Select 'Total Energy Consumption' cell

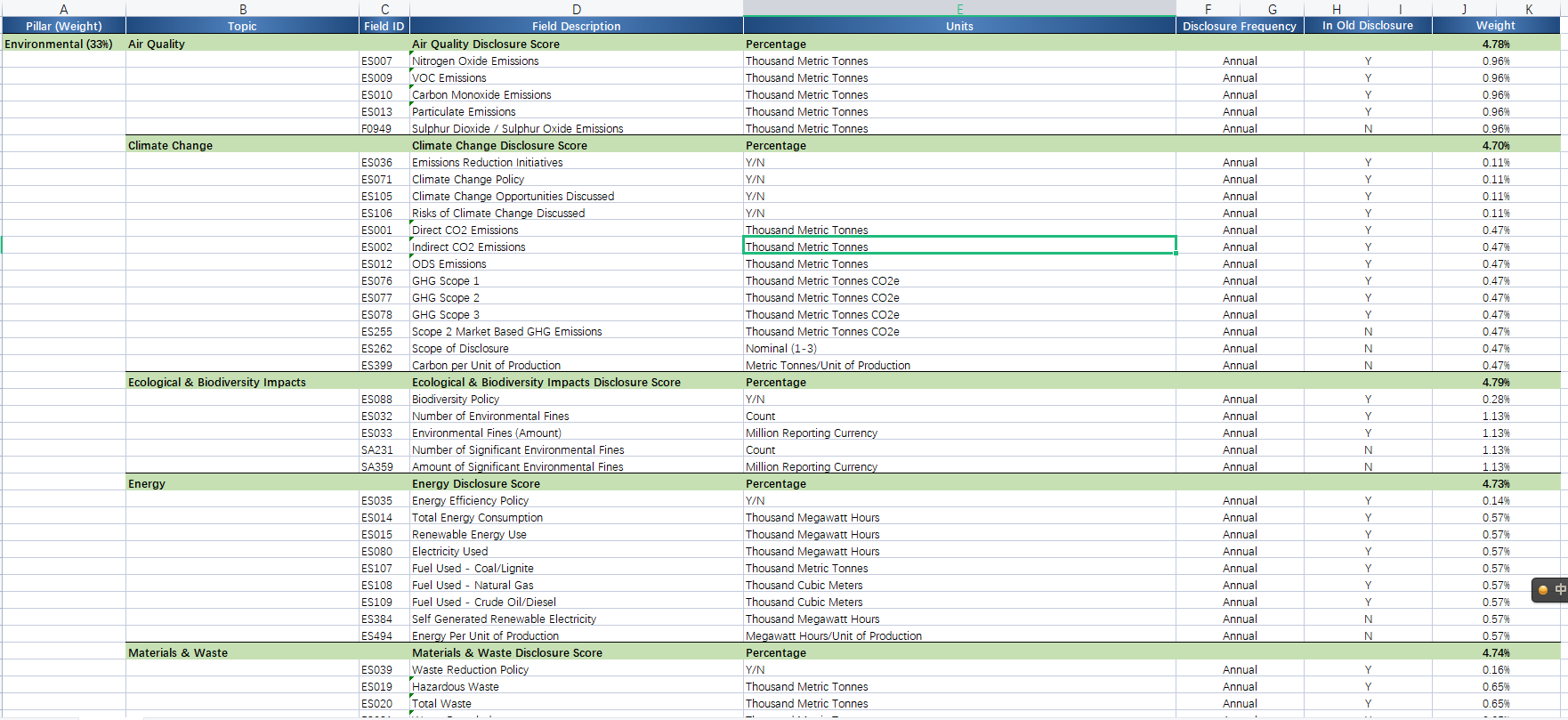577,517
